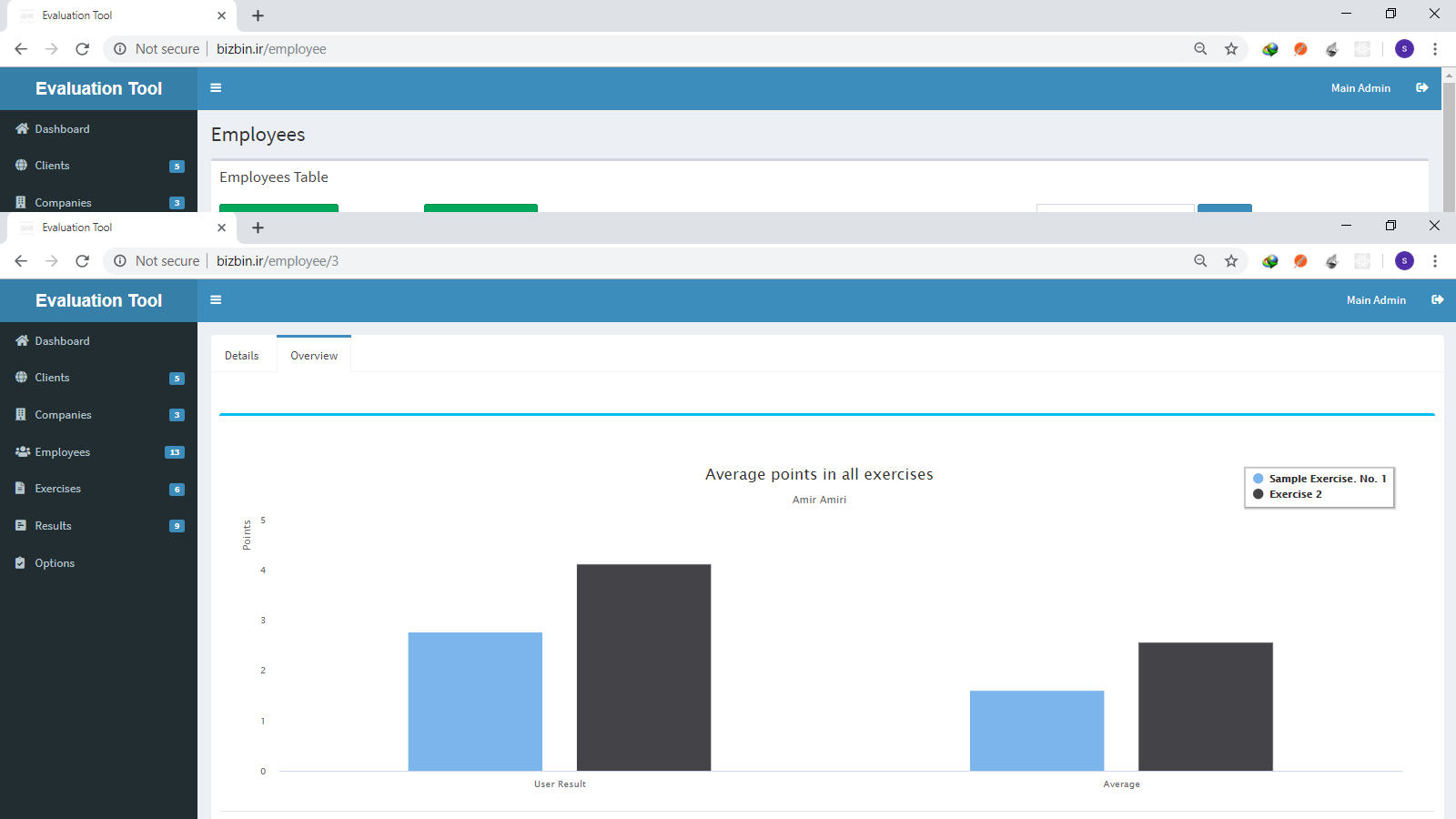Reload the bizbin.ir/employee page in back window
Screen dimensions: 1456x819
82,49
